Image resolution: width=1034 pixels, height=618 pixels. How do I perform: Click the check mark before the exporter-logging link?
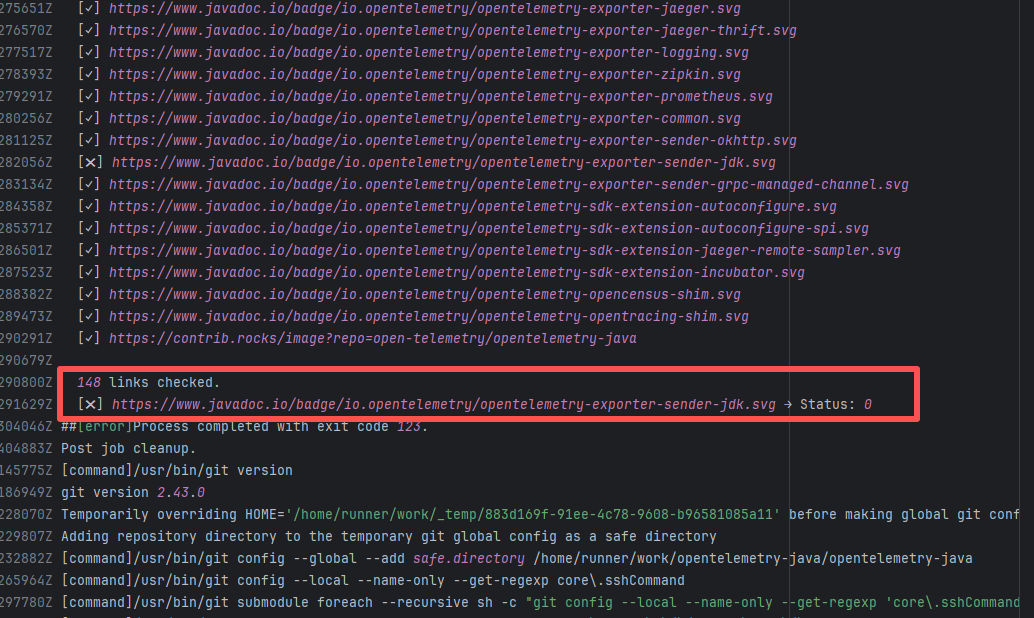(x=89, y=53)
